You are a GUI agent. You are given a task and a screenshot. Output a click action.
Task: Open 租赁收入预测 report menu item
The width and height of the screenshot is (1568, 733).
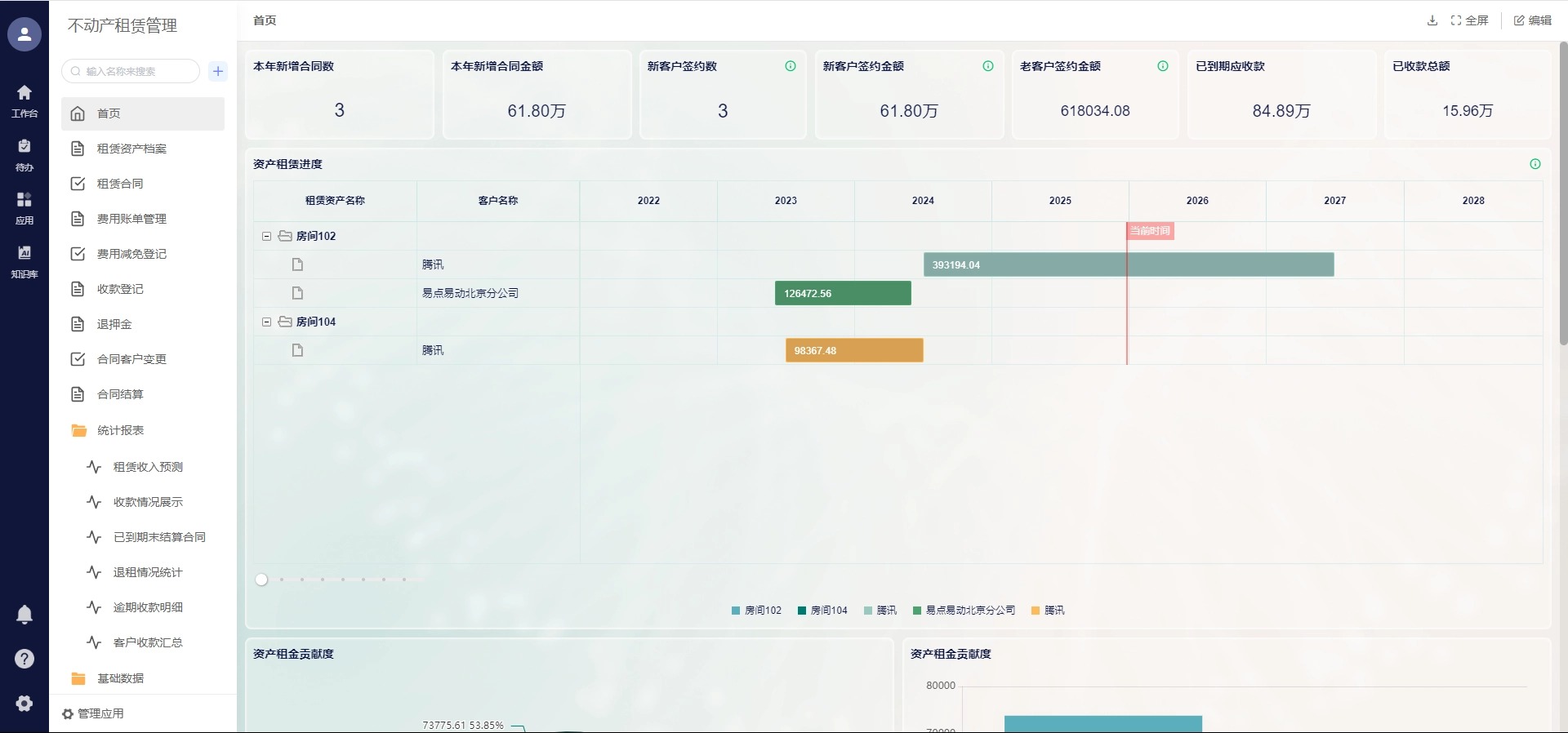[x=148, y=467]
